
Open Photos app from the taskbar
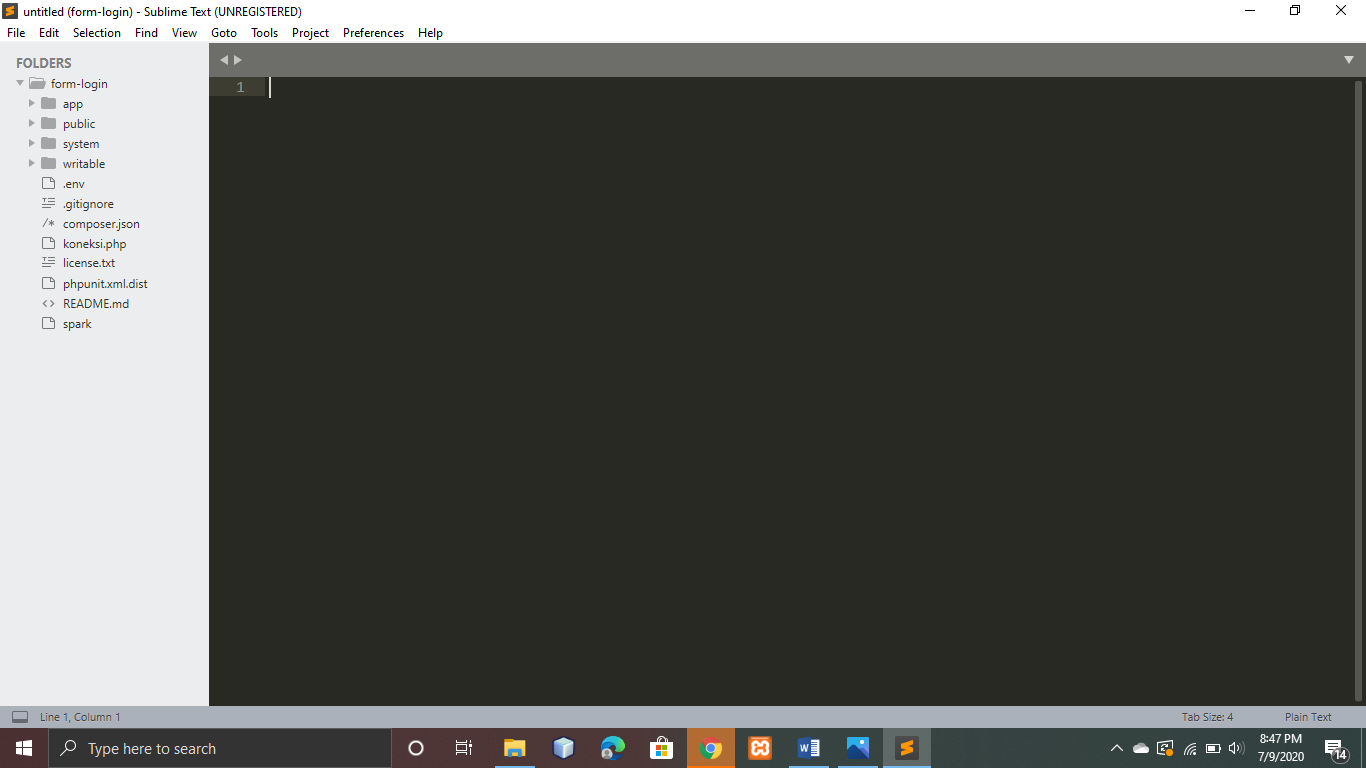click(858, 748)
